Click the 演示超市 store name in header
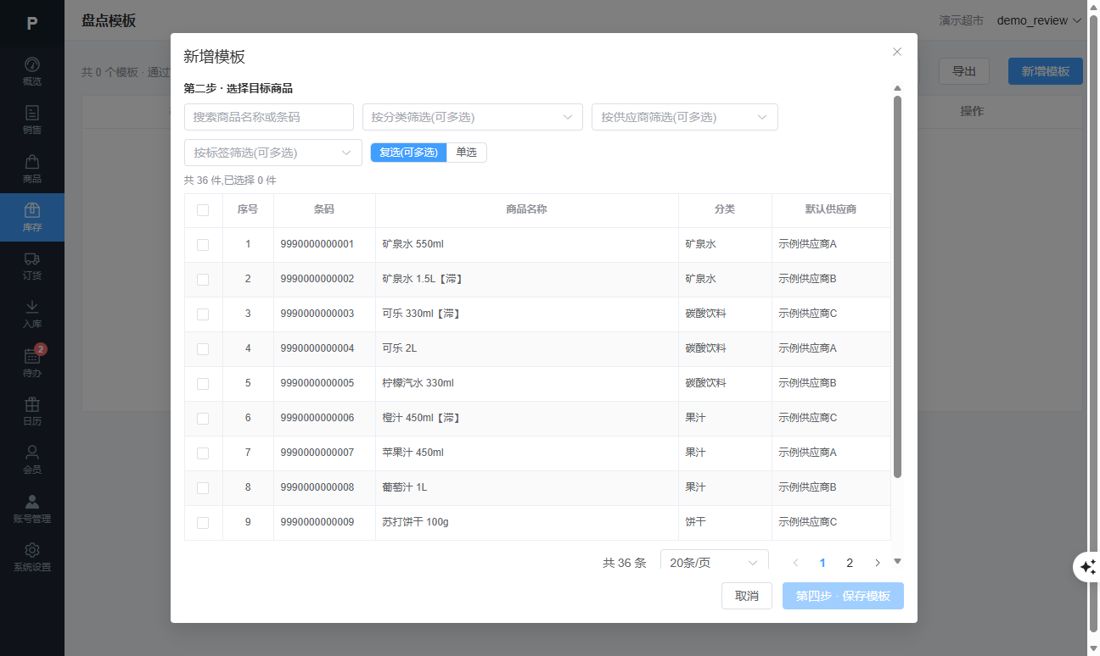Image resolution: width=1100 pixels, height=656 pixels. [961, 20]
